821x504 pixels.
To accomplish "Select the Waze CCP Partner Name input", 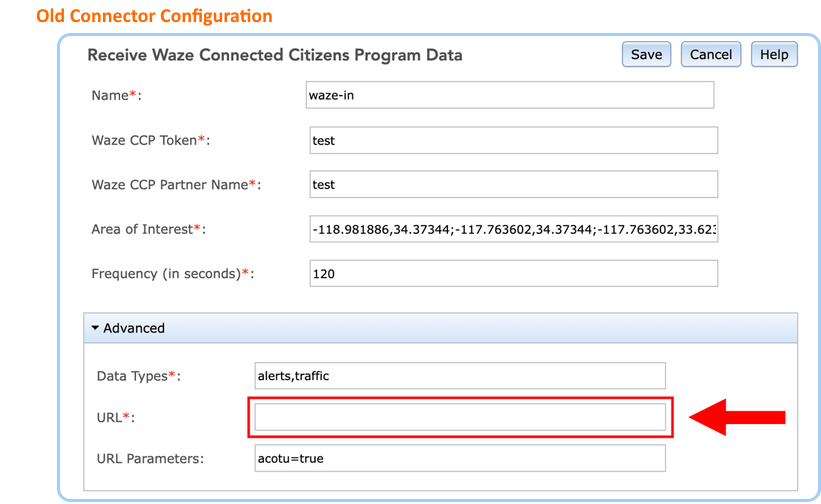I will pyautogui.click(x=513, y=185).
